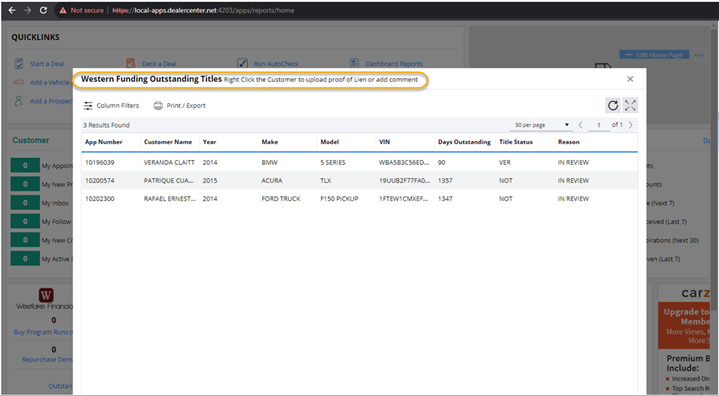Image resolution: width=719 pixels, height=396 pixels.
Task: Click the My Inbox count badge
Action: (25, 203)
